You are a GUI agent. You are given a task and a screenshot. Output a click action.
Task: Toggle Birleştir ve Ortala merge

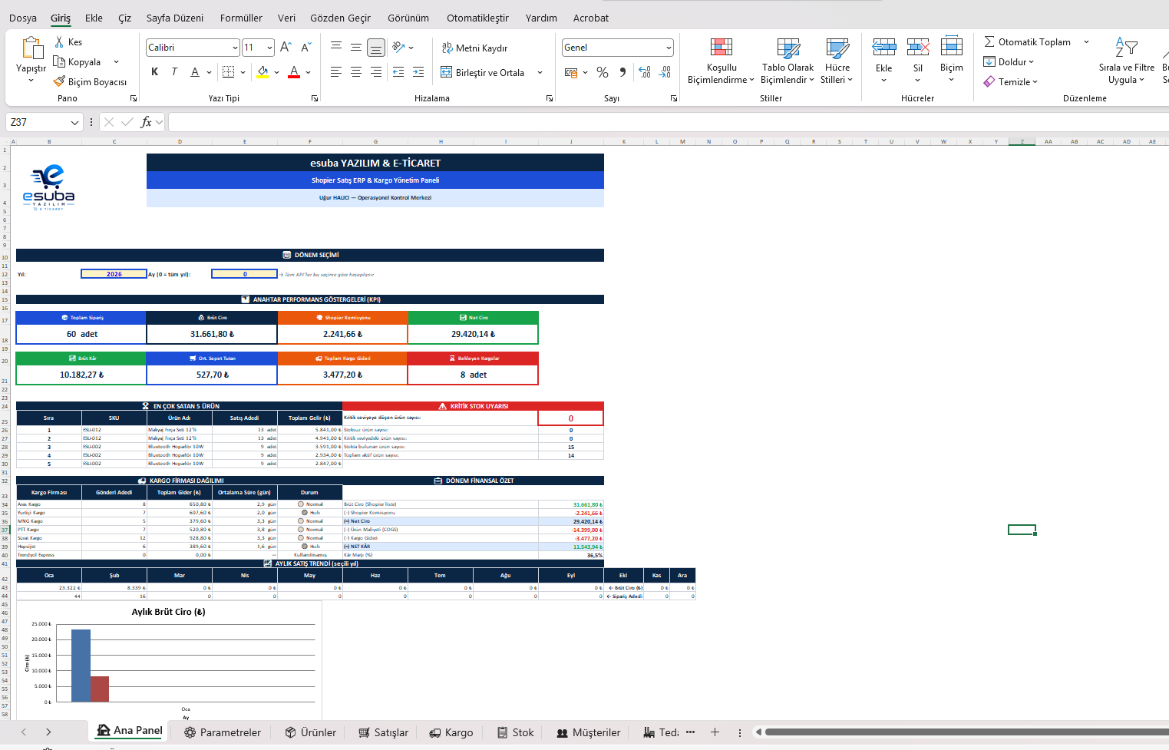pyautogui.click(x=482, y=72)
